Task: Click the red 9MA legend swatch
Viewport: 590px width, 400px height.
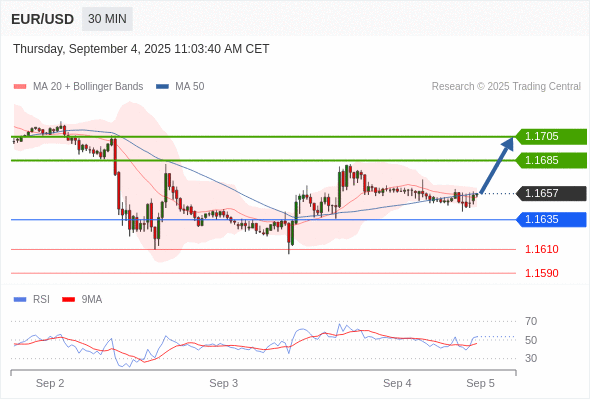Action: [68, 300]
